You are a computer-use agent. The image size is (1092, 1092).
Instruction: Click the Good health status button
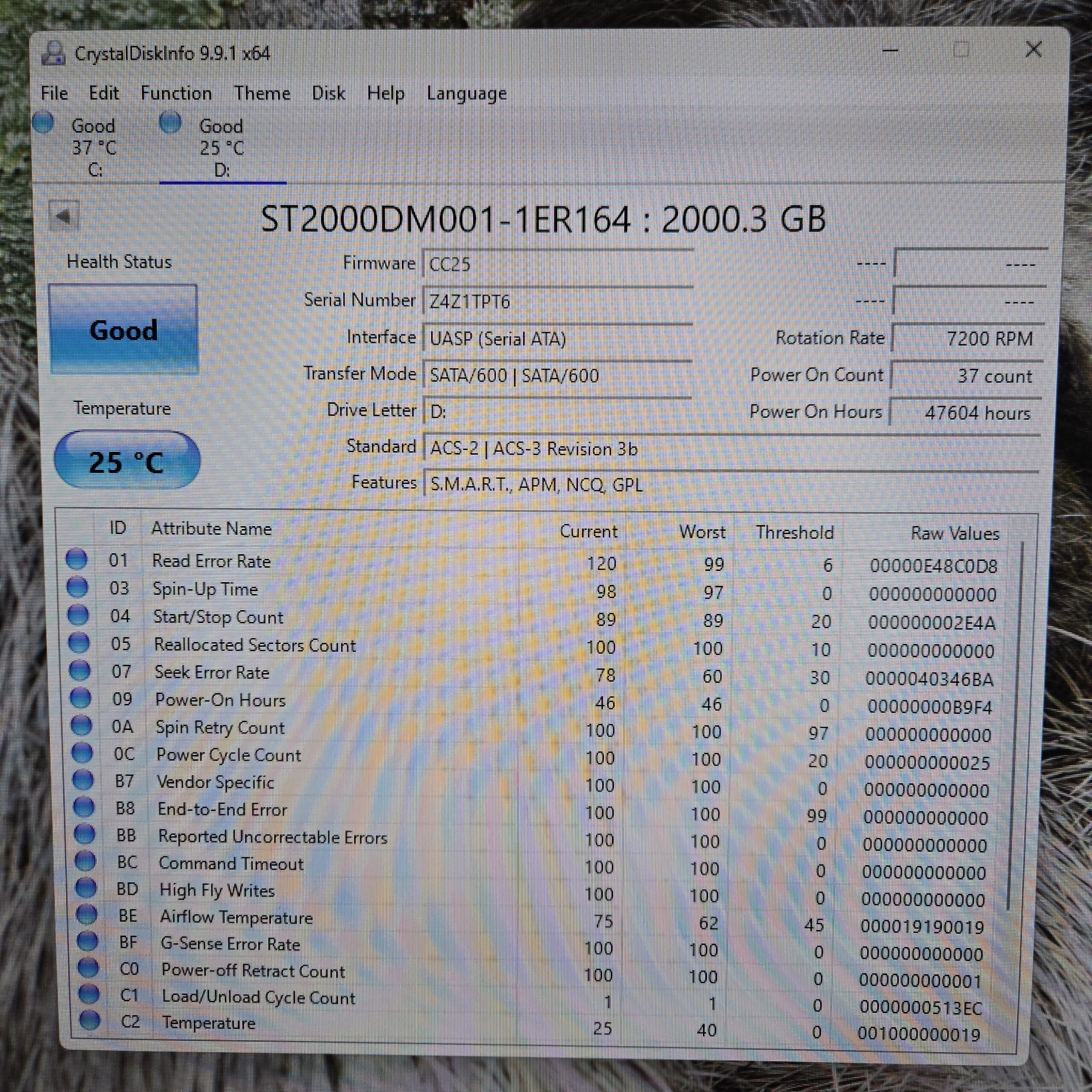click(123, 330)
